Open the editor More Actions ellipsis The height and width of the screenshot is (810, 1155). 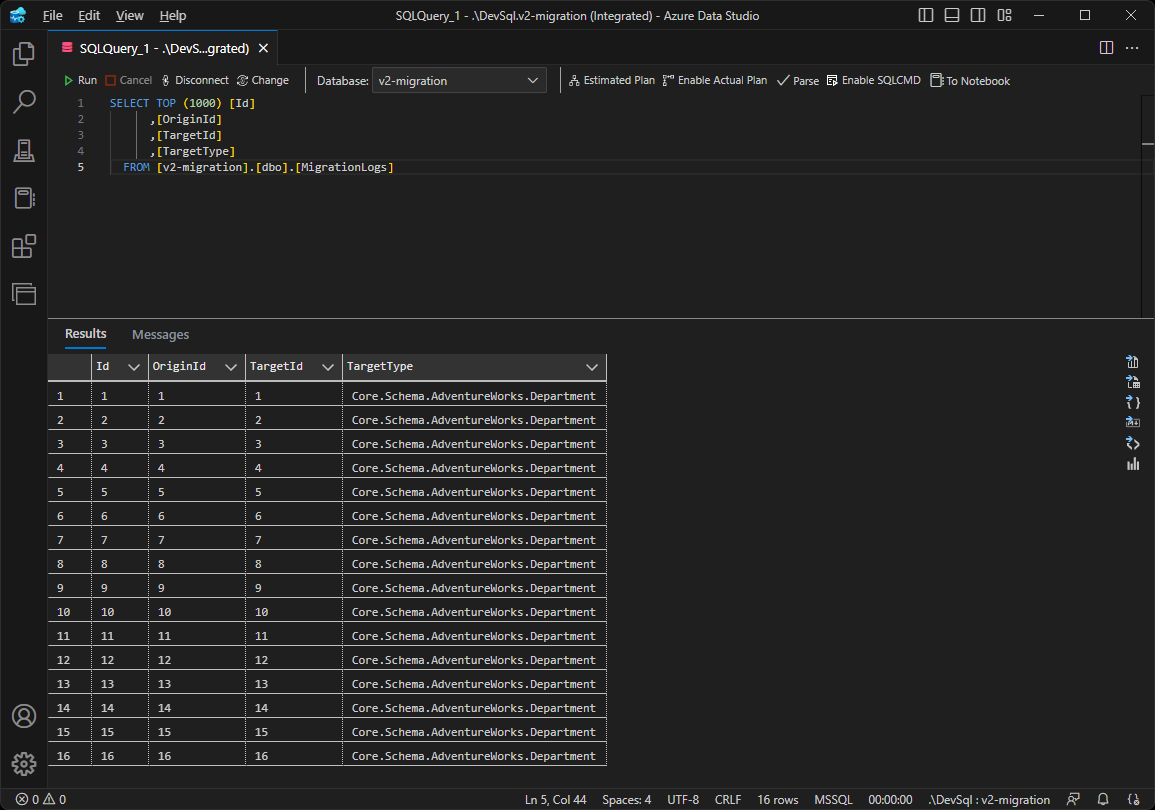[1132, 48]
